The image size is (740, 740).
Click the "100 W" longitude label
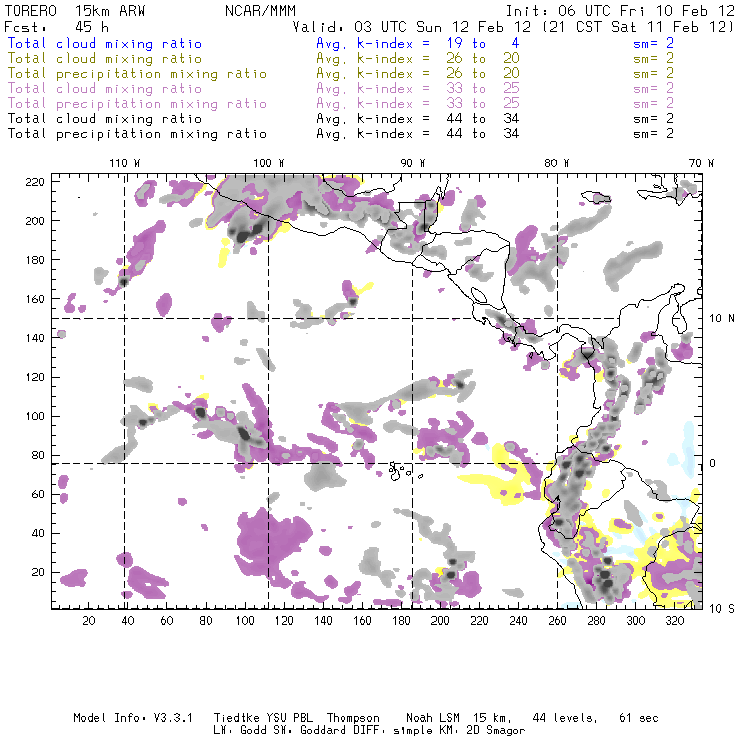pos(269,163)
